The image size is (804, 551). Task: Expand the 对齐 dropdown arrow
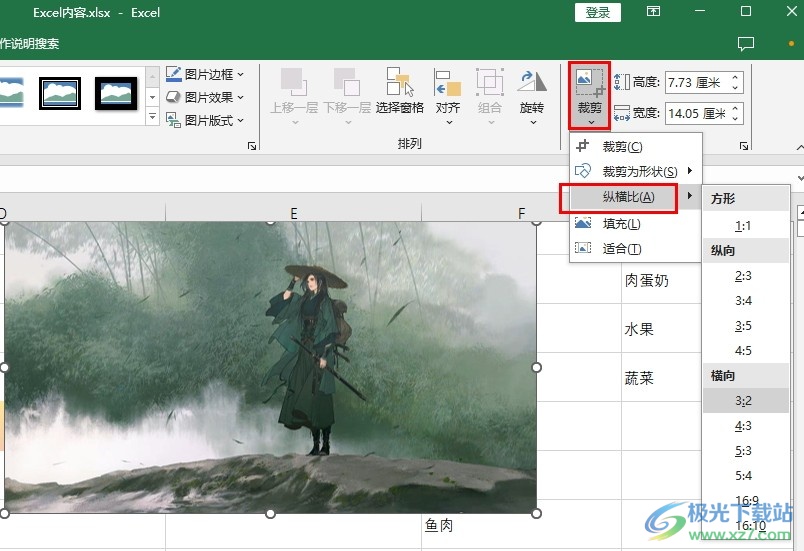point(449,123)
